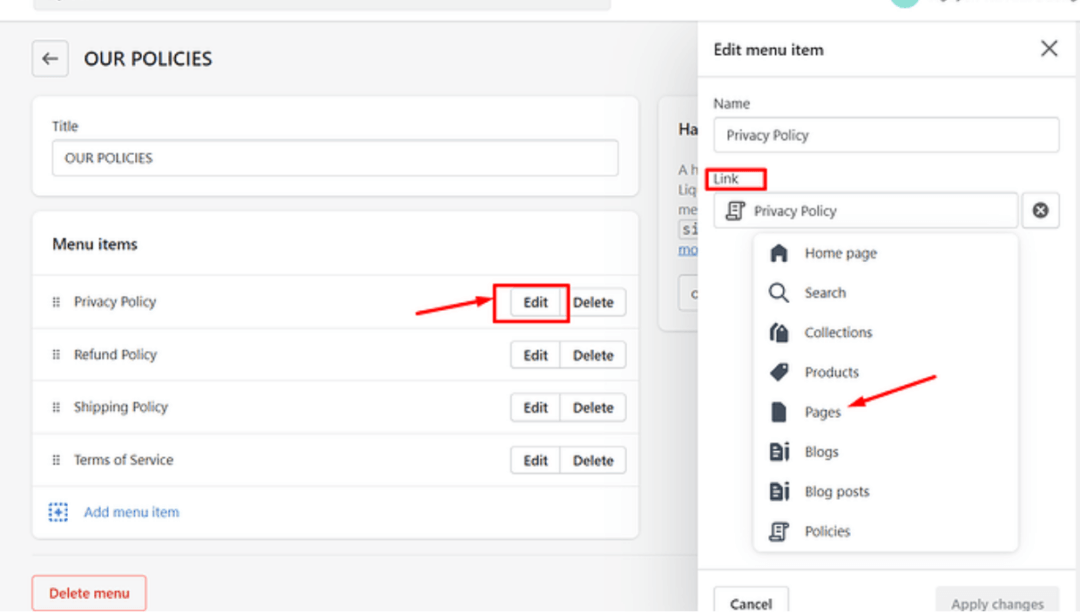Delete the Shipping Policy menu item
The image size is (1080, 613).
point(593,408)
